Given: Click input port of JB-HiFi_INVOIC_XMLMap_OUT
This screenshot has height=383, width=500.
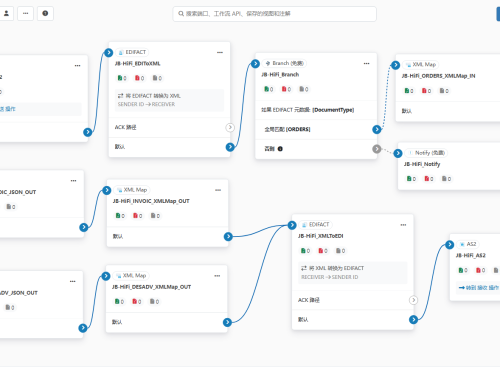Looking at the screenshot, I should [x=107, y=190].
